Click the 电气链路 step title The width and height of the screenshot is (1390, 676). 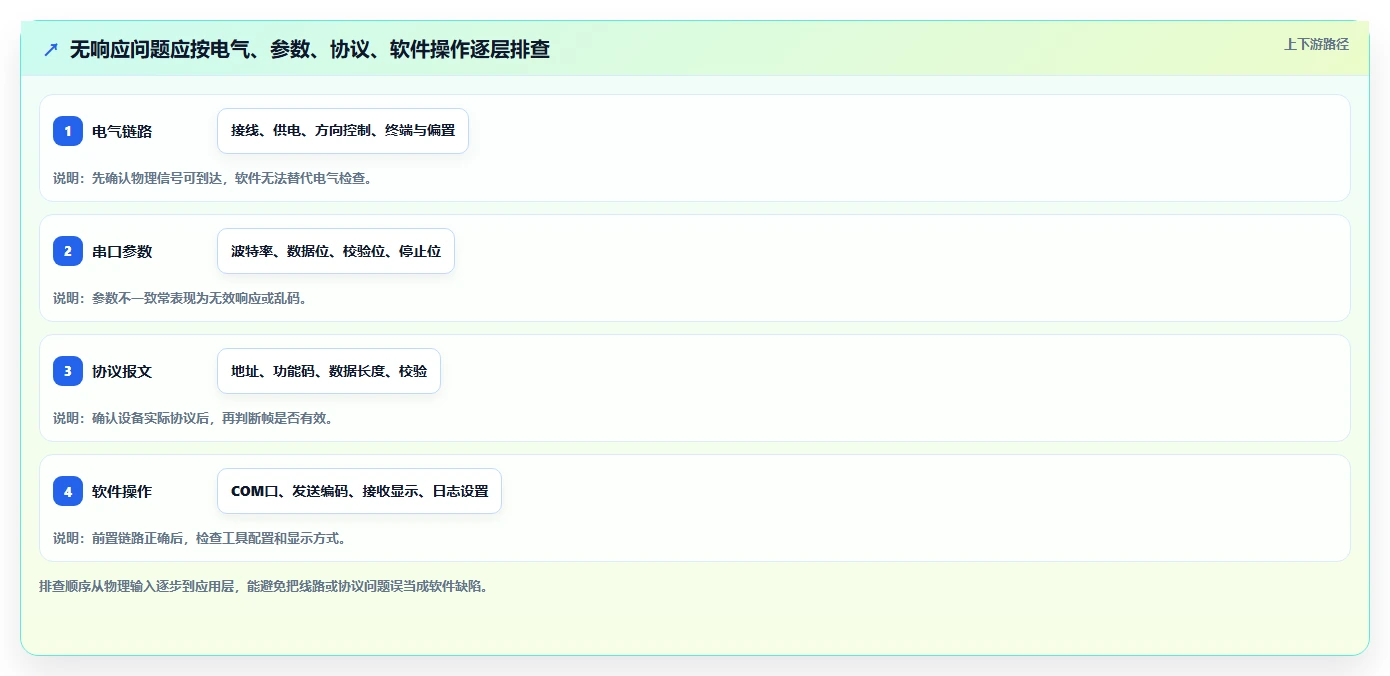(122, 131)
